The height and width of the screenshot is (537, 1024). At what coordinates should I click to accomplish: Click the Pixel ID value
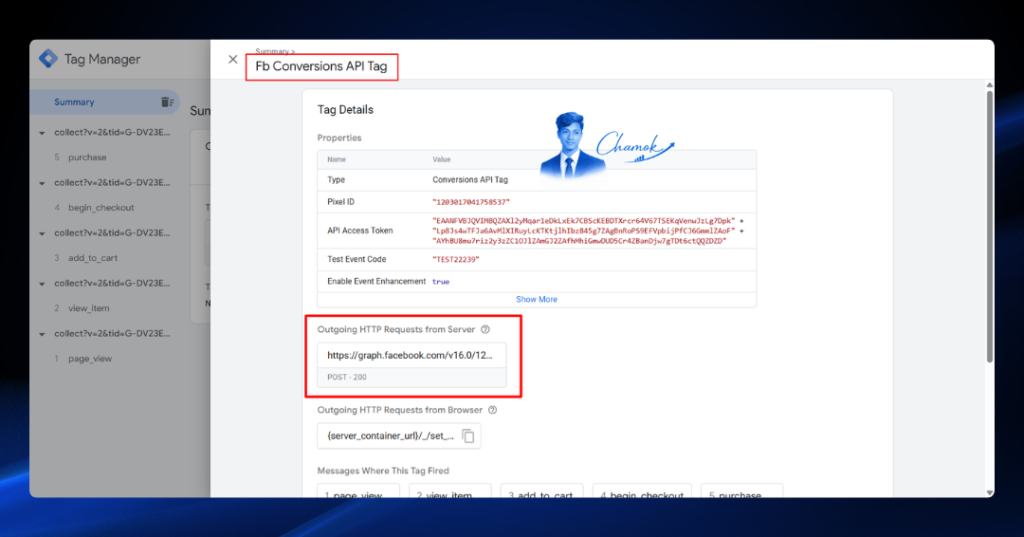pyautogui.click(x=471, y=202)
